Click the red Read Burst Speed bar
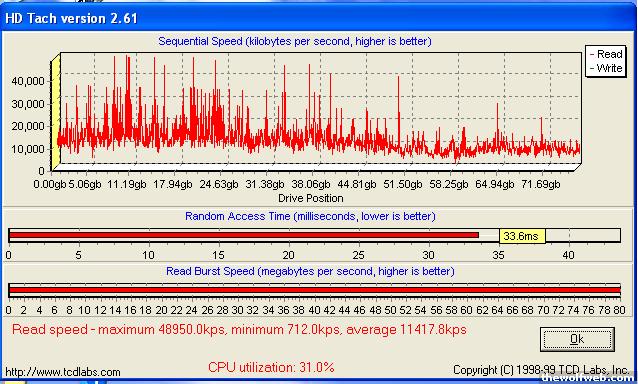This screenshot has height=384, width=638. click(x=315, y=290)
